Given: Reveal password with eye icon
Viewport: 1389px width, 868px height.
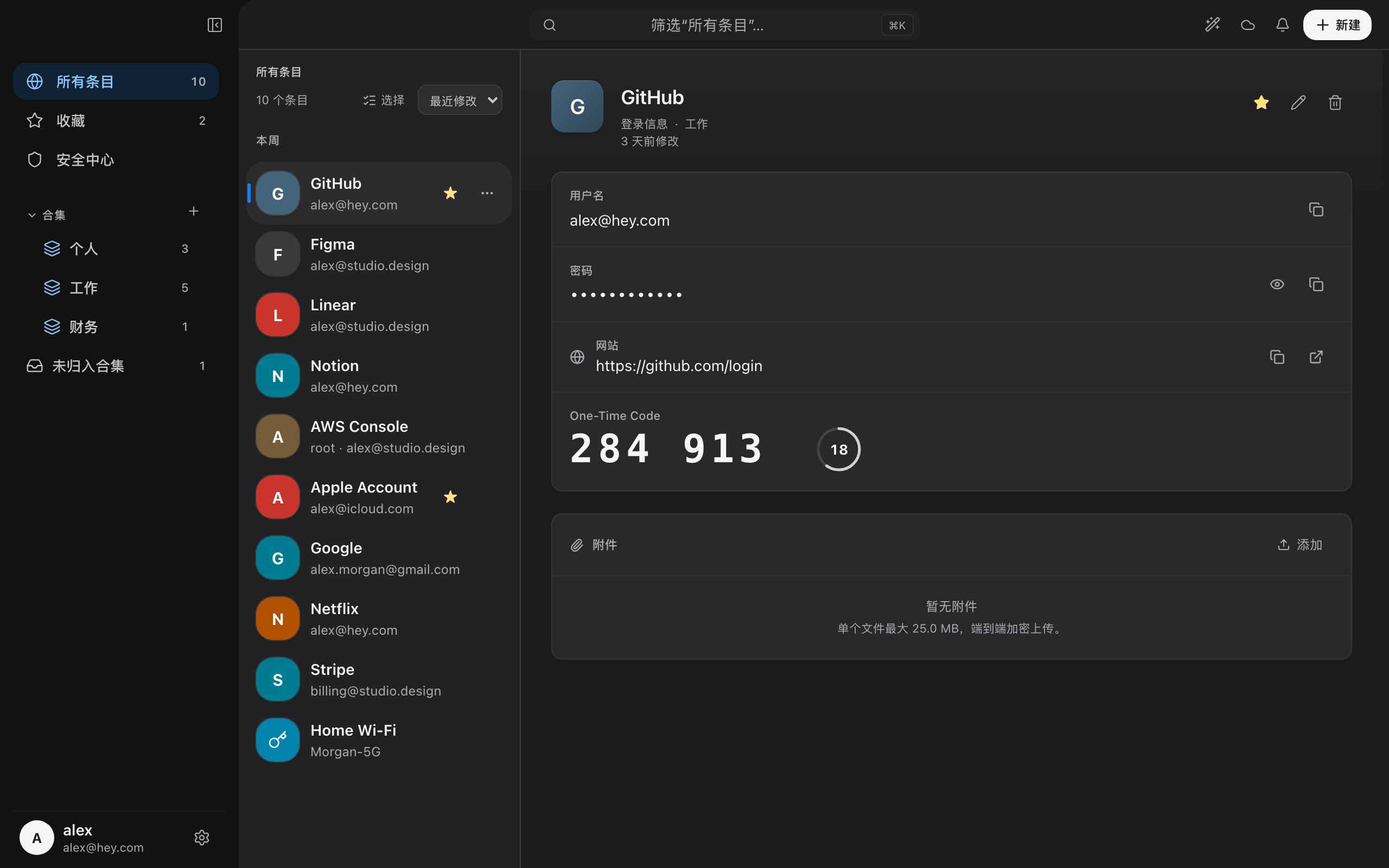Looking at the screenshot, I should pyautogui.click(x=1277, y=284).
